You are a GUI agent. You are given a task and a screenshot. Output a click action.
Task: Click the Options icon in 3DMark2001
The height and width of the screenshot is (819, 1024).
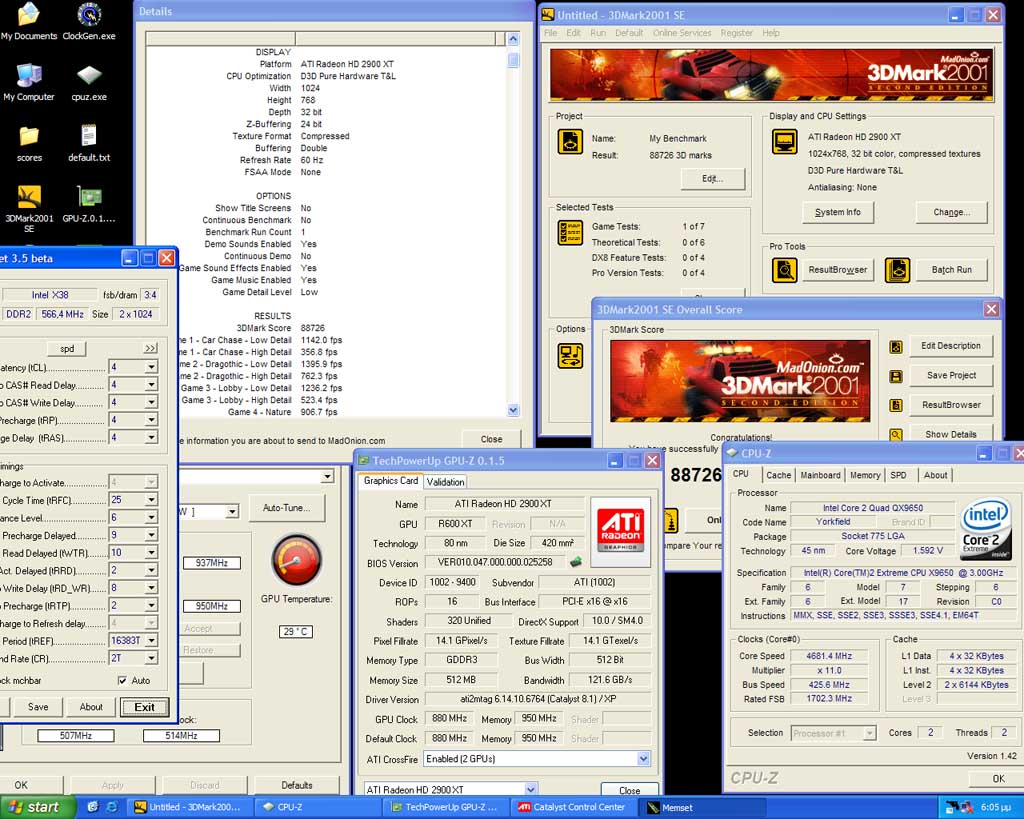(x=569, y=355)
